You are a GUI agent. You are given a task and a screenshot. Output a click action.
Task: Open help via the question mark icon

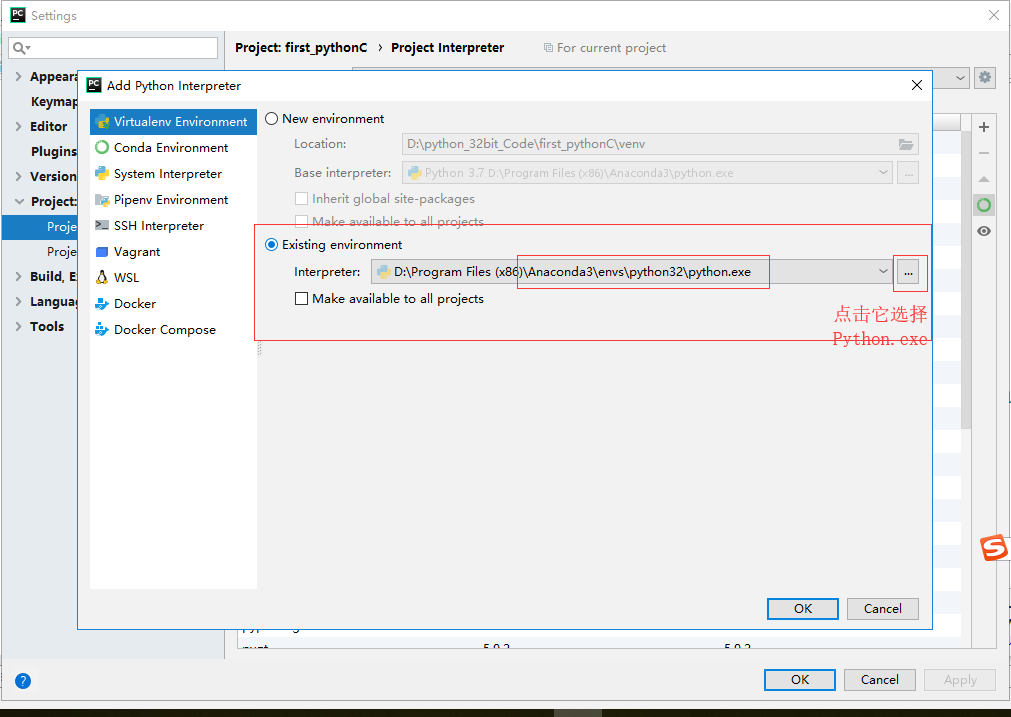[22, 680]
